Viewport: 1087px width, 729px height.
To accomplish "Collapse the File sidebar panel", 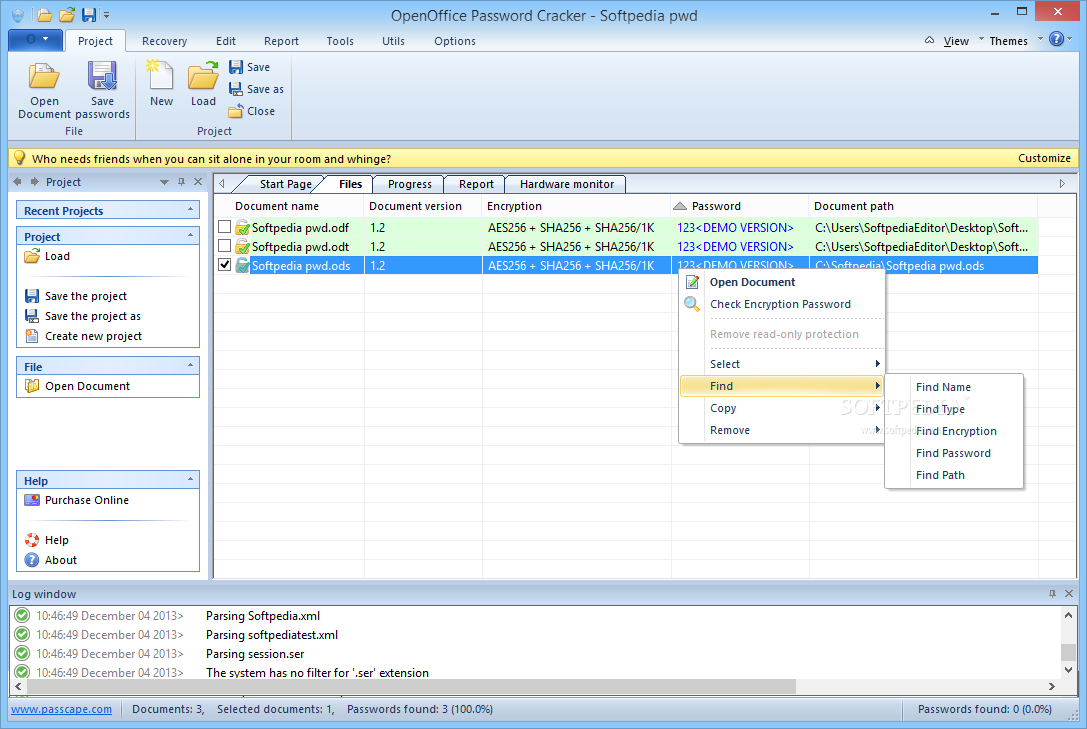I will pos(191,366).
